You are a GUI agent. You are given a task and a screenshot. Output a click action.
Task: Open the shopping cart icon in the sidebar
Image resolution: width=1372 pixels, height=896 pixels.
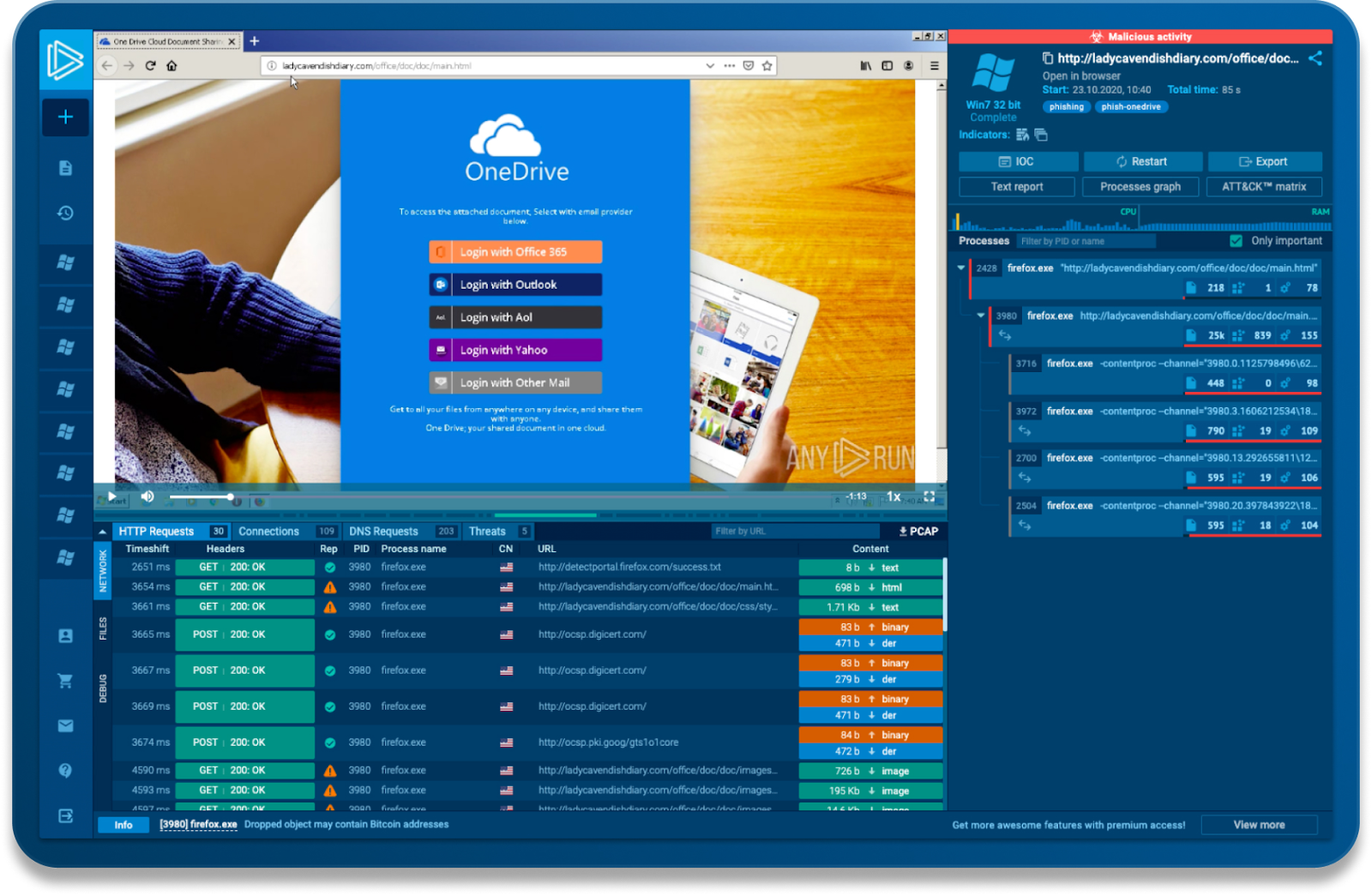[65, 681]
